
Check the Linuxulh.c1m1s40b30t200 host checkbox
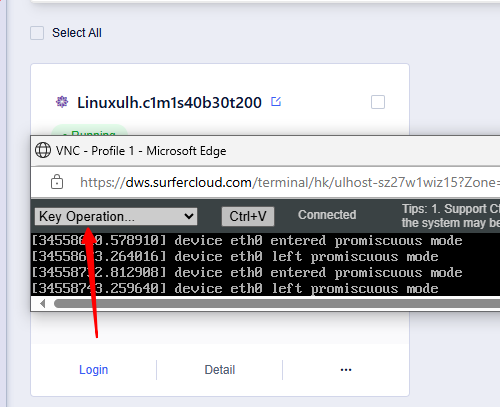(378, 102)
